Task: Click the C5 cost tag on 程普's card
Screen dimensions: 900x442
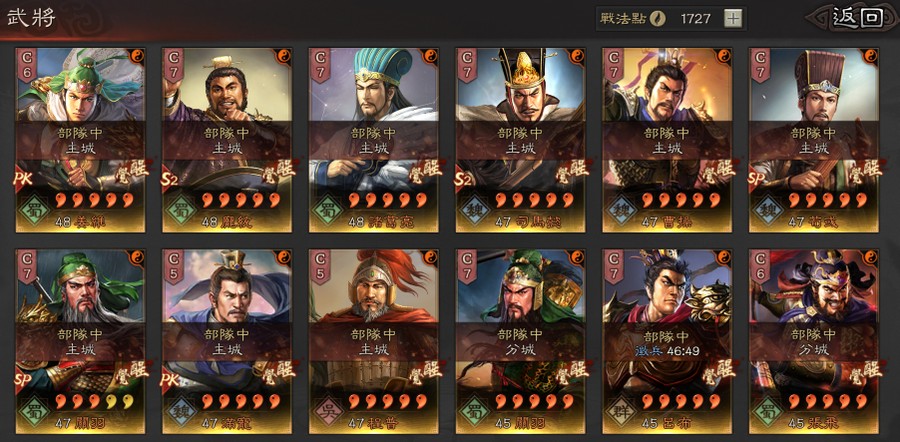Action: pyautogui.click(x=320, y=266)
